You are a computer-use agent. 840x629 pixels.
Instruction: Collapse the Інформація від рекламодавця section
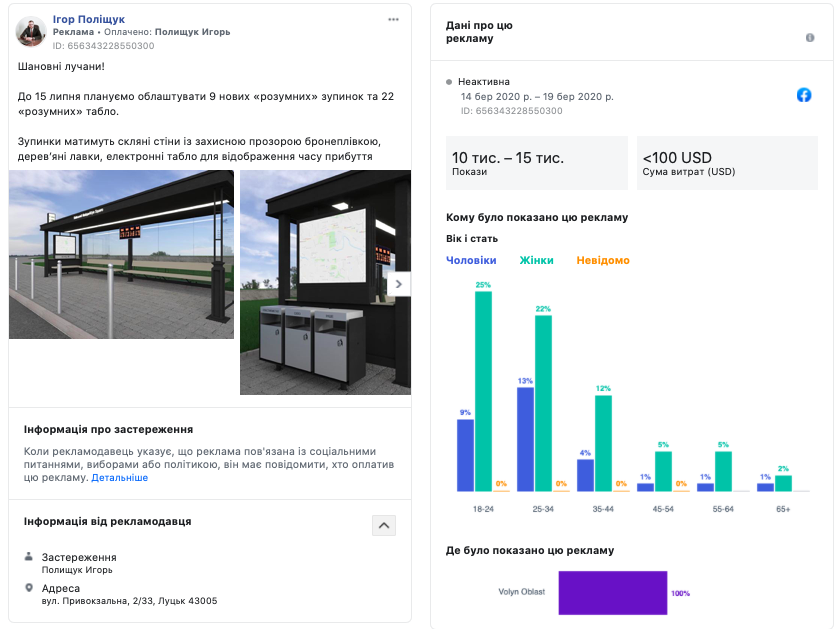pos(384,525)
